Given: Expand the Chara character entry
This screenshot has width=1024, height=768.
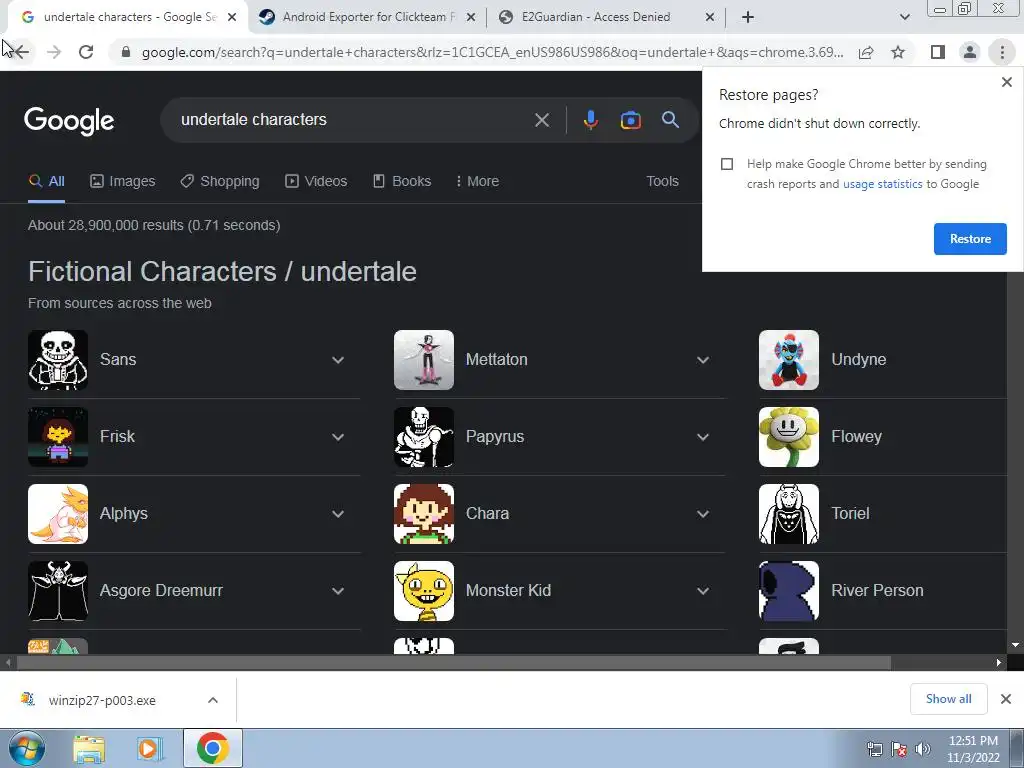Looking at the screenshot, I should pos(703,514).
